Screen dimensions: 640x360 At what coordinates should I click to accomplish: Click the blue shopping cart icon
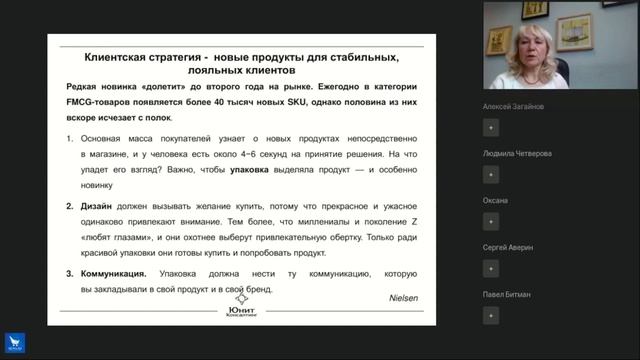[x=15, y=342]
